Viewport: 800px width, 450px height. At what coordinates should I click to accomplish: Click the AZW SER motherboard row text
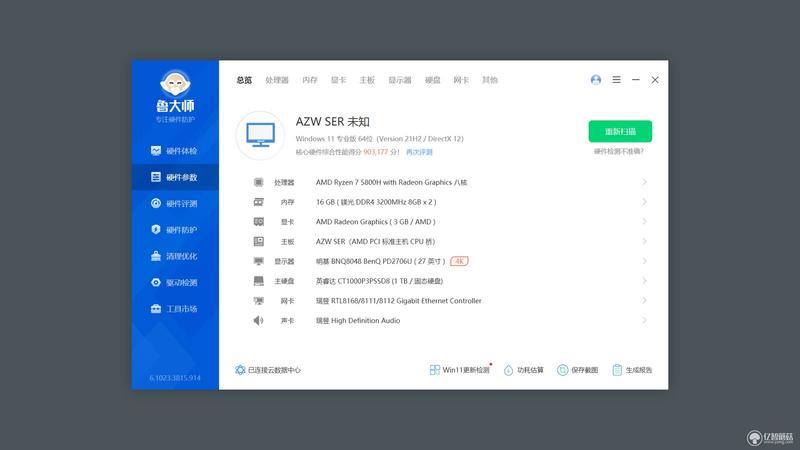375,241
